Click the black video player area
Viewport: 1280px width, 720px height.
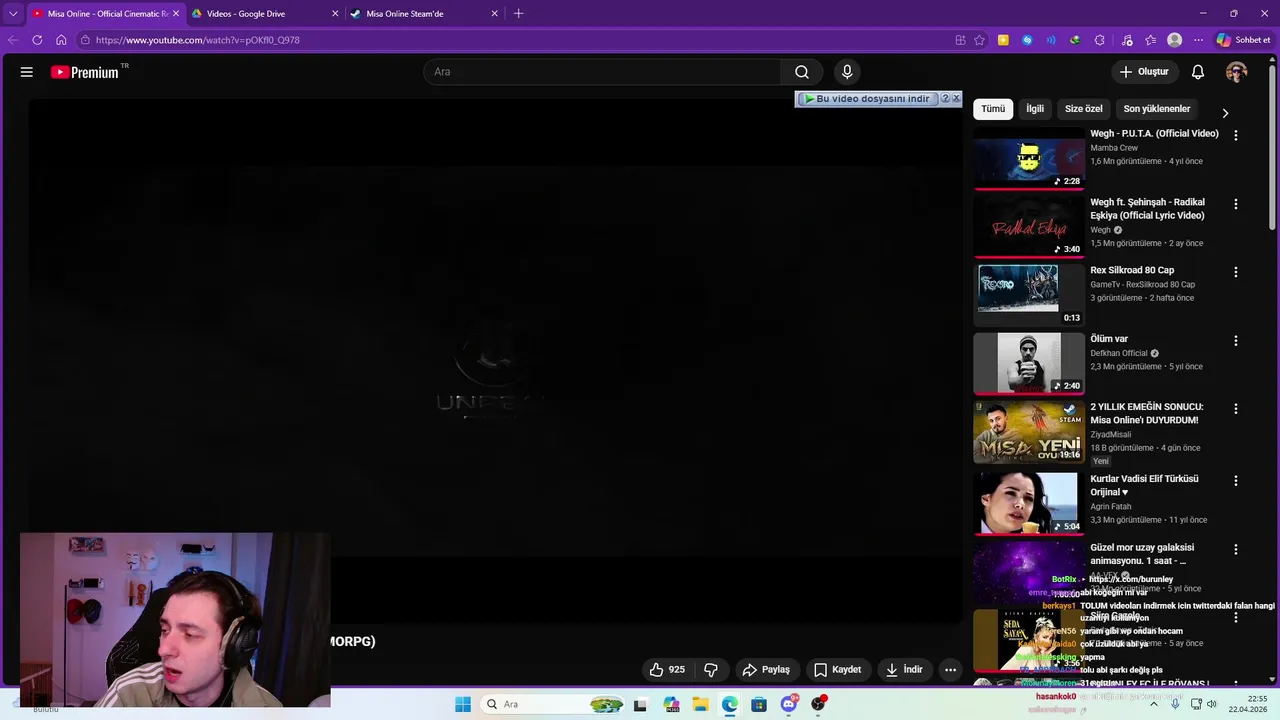[496, 360]
